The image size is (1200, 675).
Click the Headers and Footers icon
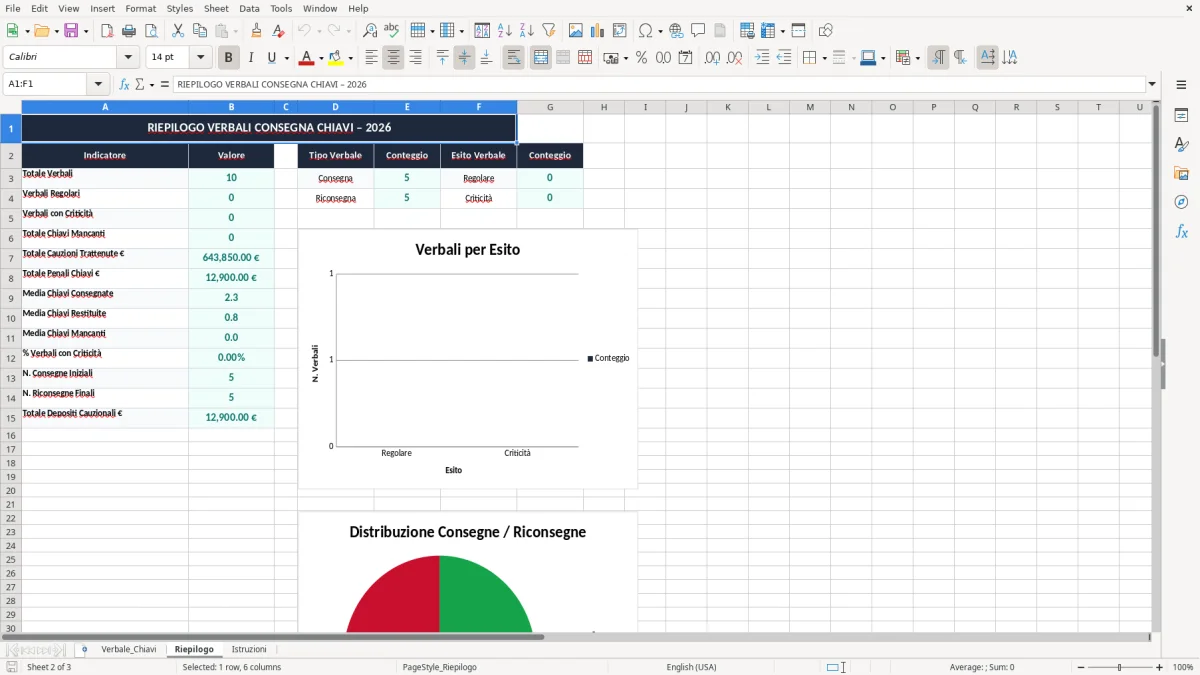pos(720,31)
